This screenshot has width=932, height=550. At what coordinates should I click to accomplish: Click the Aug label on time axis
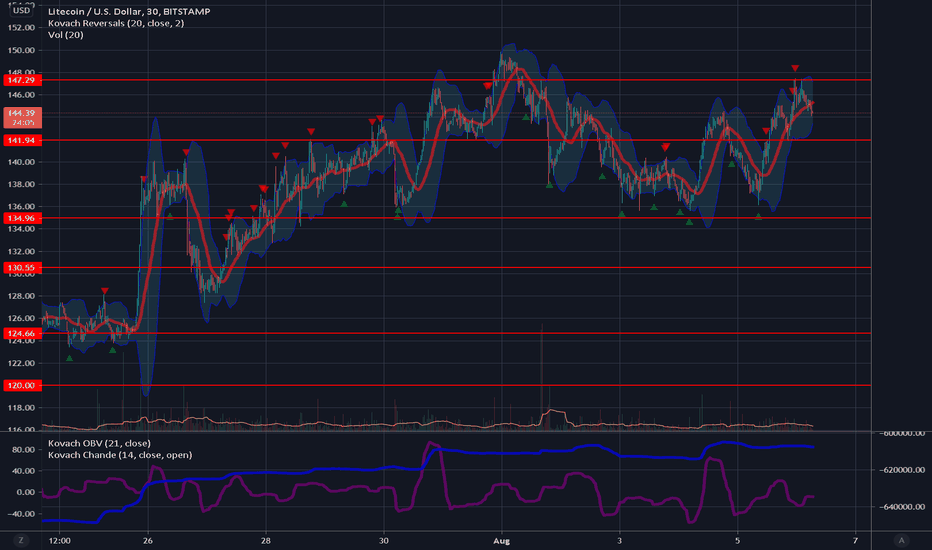click(x=502, y=541)
